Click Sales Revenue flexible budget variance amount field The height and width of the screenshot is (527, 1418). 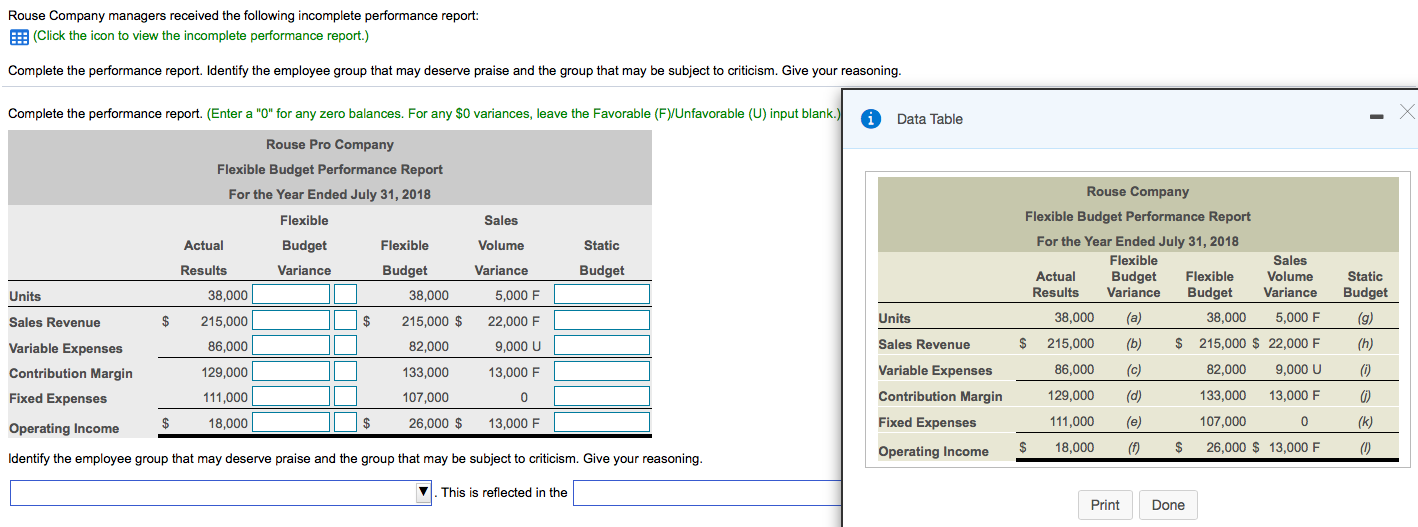click(x=291, y=321)
